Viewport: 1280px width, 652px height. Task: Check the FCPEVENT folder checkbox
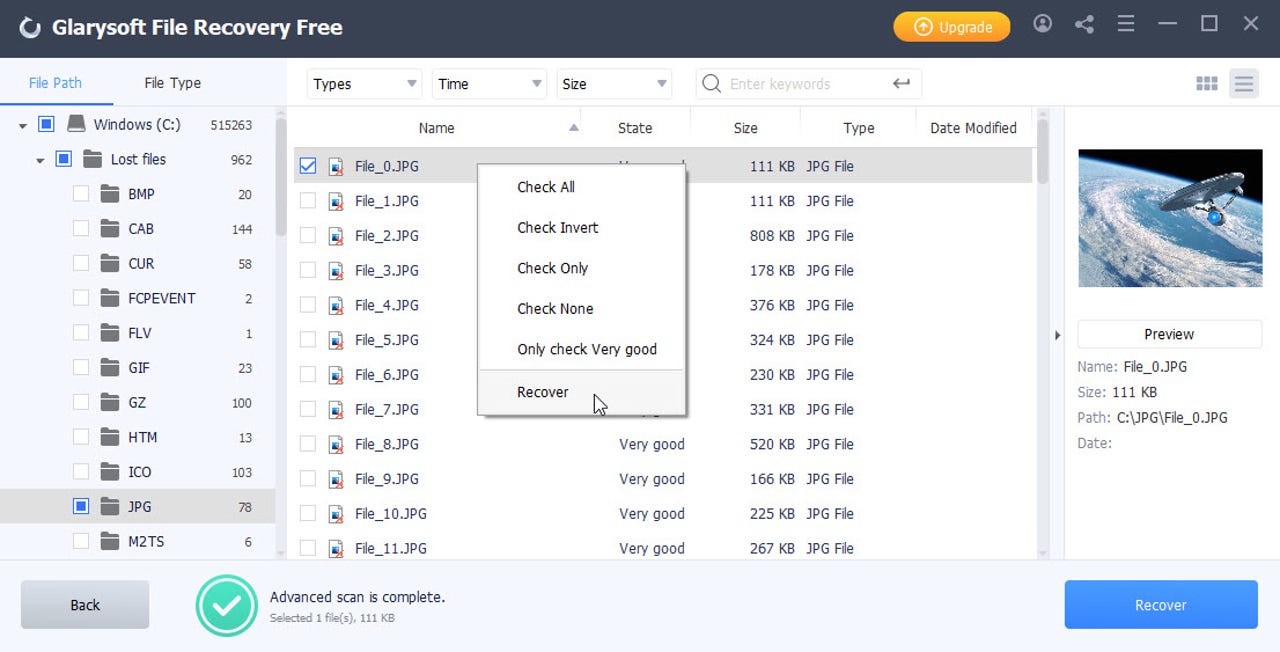(81, 298)
